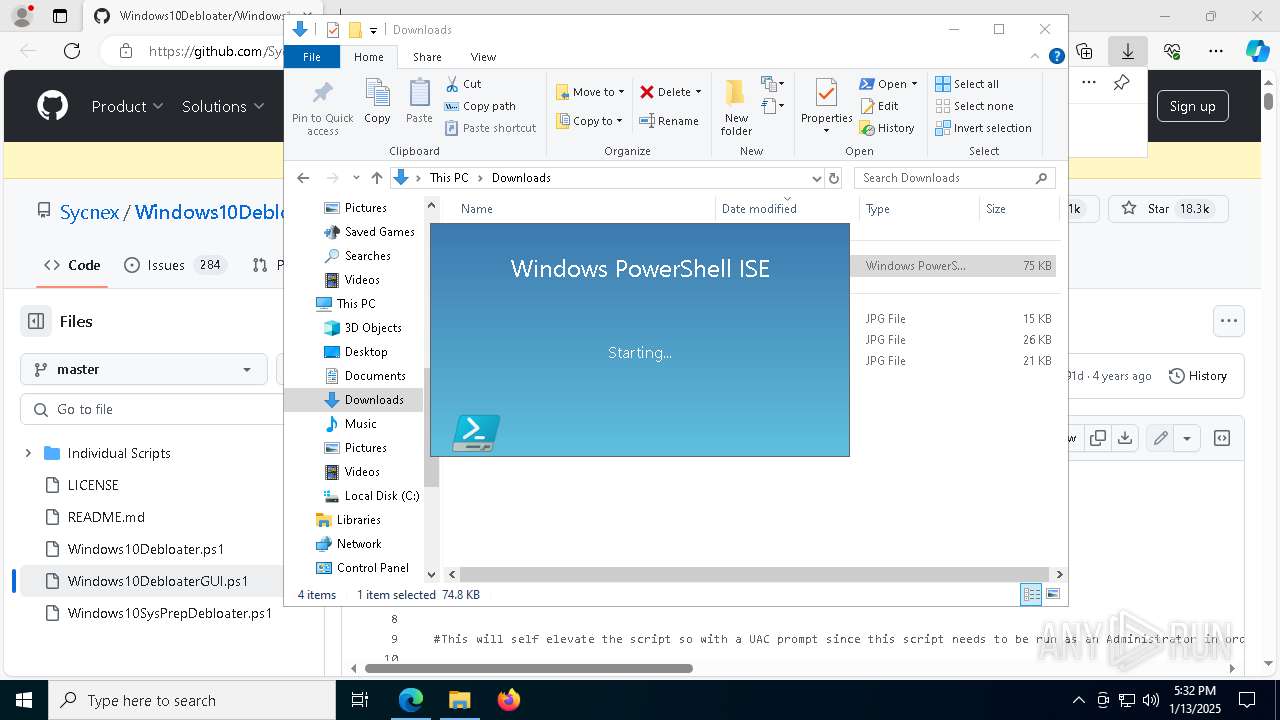Click Paste shortcut in ribbon
This screenshot has width=1280, height=720.
(x=490, y=128)
